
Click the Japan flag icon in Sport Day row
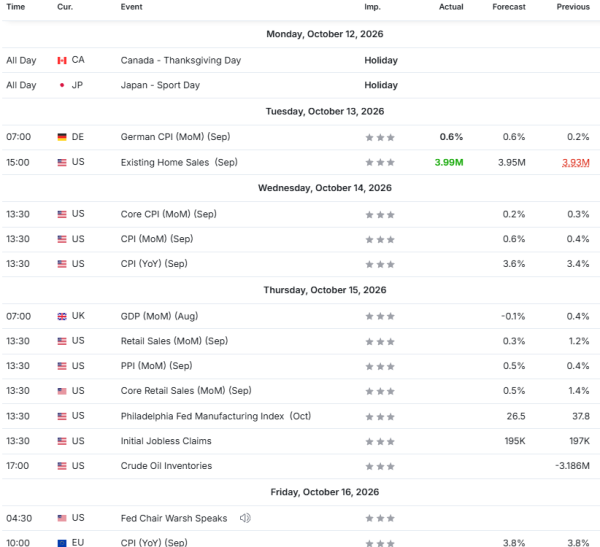point(62,85)
